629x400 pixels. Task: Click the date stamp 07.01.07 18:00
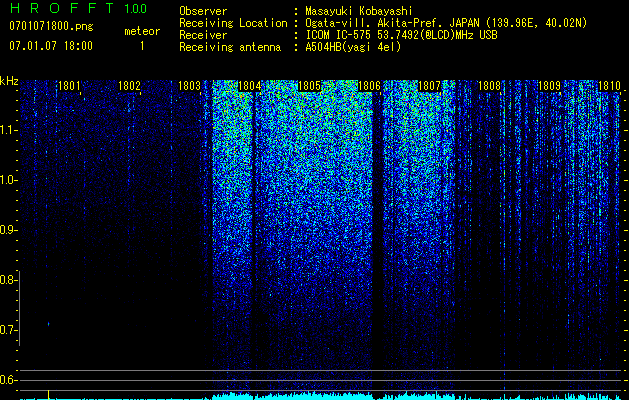coord(51,46)
